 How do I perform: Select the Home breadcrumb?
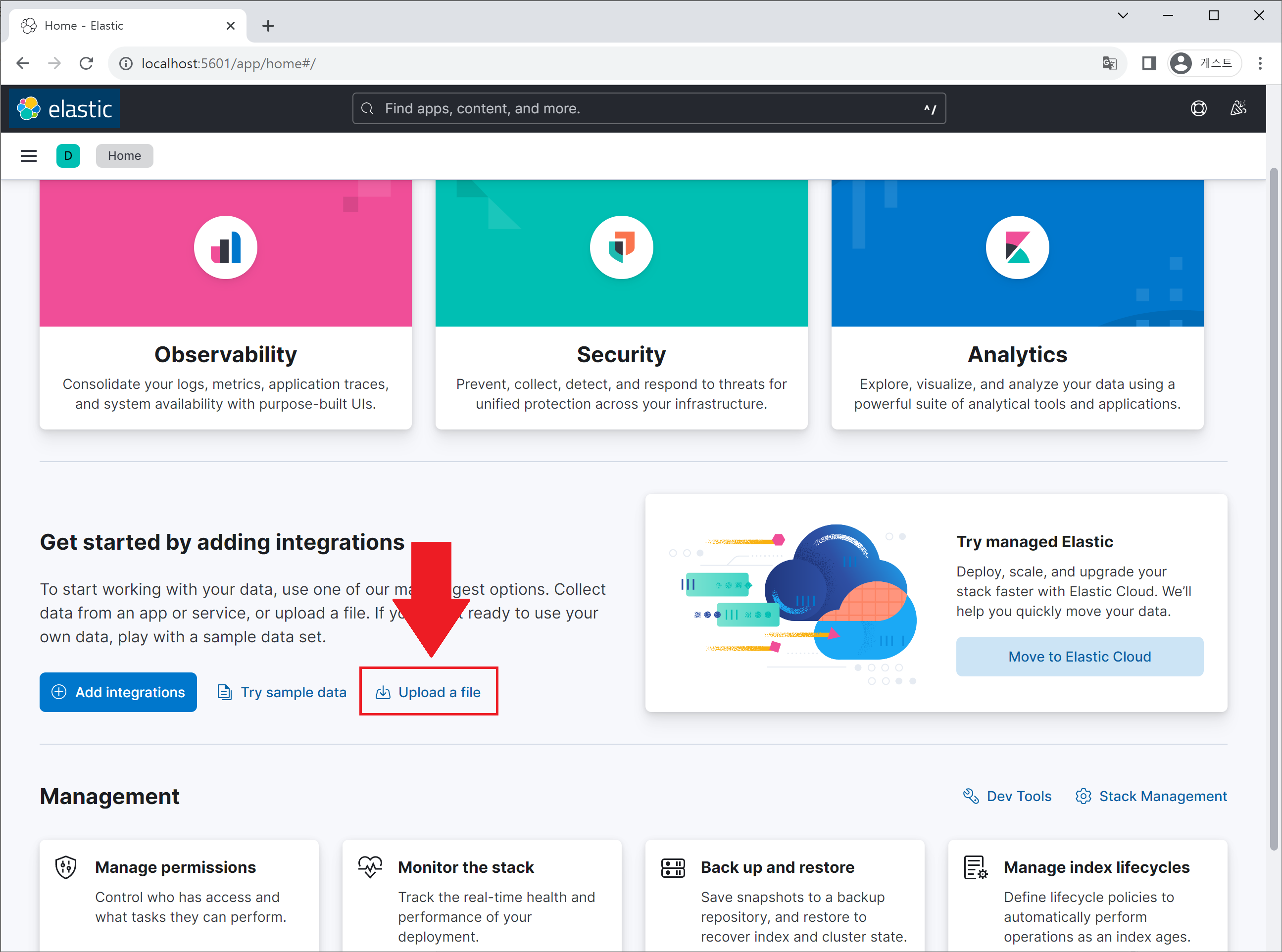124,155
